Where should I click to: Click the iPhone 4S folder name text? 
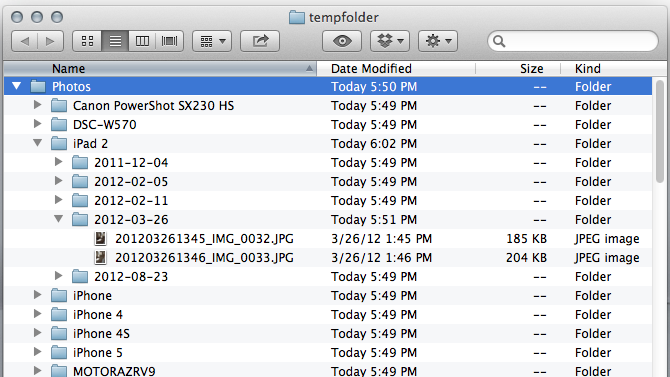point(101,333)
